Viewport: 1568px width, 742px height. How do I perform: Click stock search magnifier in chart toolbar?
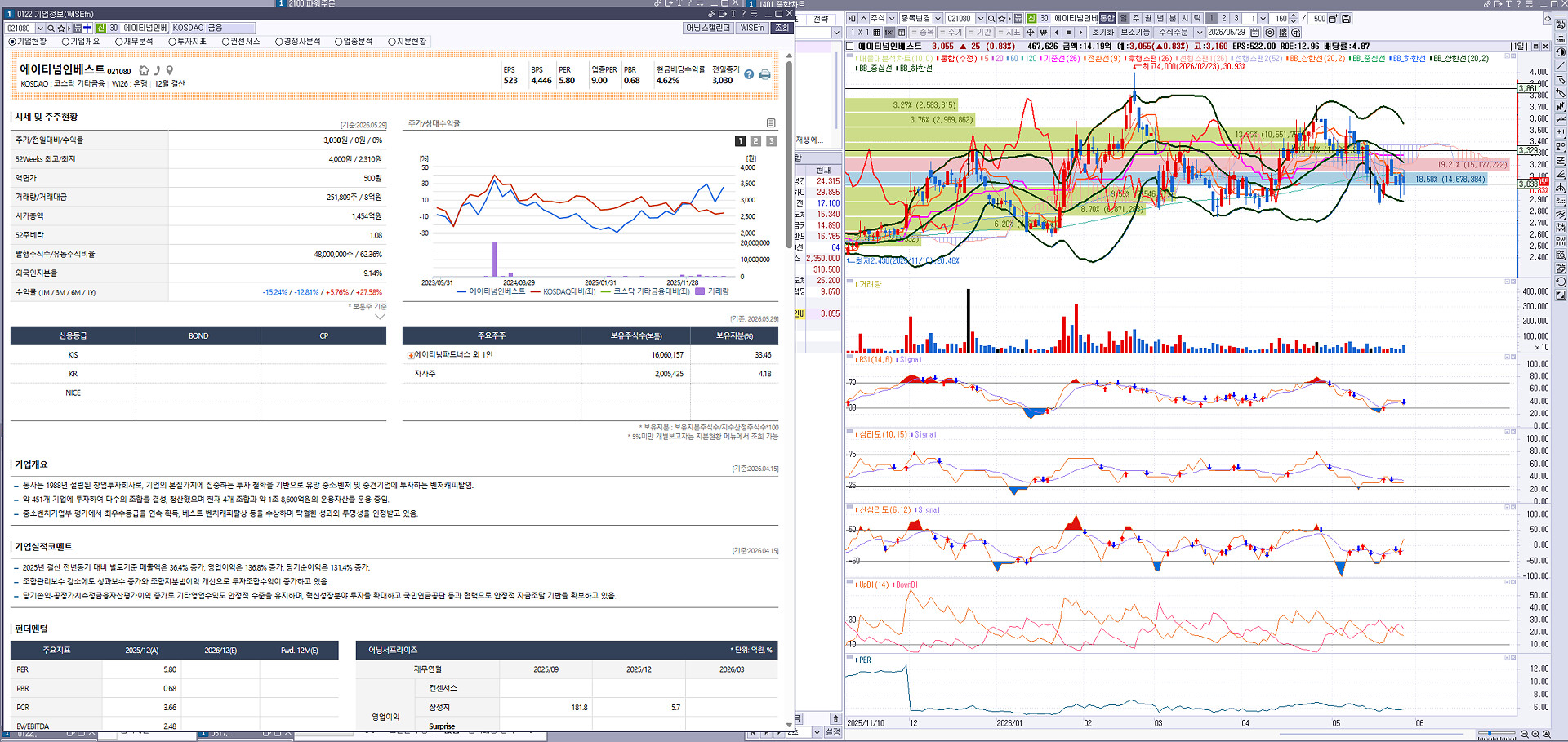coord(991,18)
